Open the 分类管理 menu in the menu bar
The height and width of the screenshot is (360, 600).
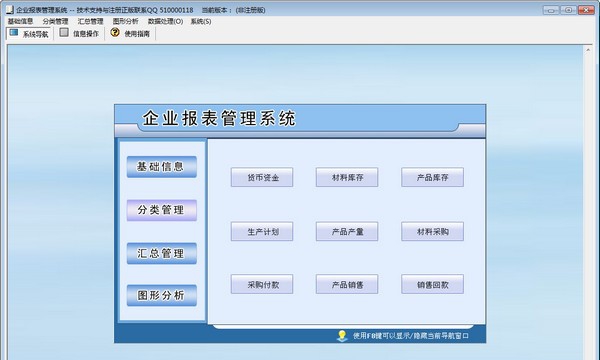coord(55,21)
